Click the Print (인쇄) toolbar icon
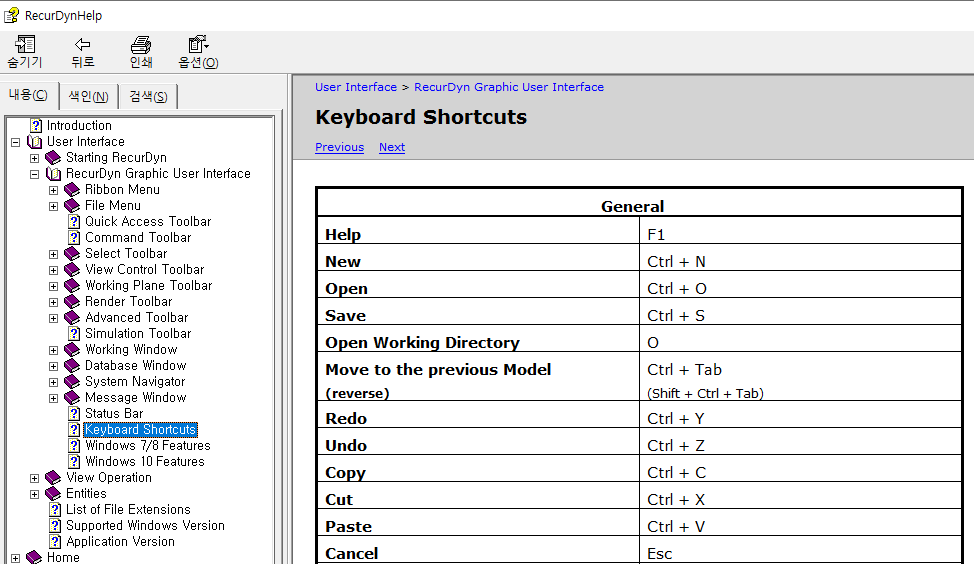Viewport: 974px width, 564px height. pos(141,45)
